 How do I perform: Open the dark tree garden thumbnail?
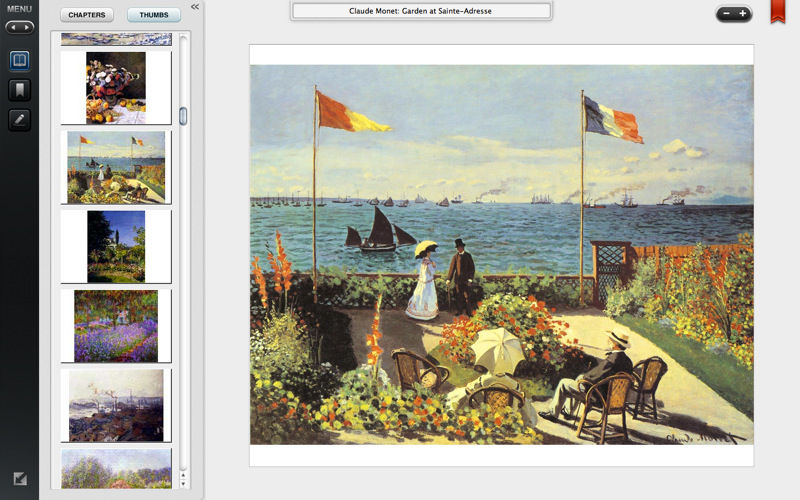[x=116, y=246]
